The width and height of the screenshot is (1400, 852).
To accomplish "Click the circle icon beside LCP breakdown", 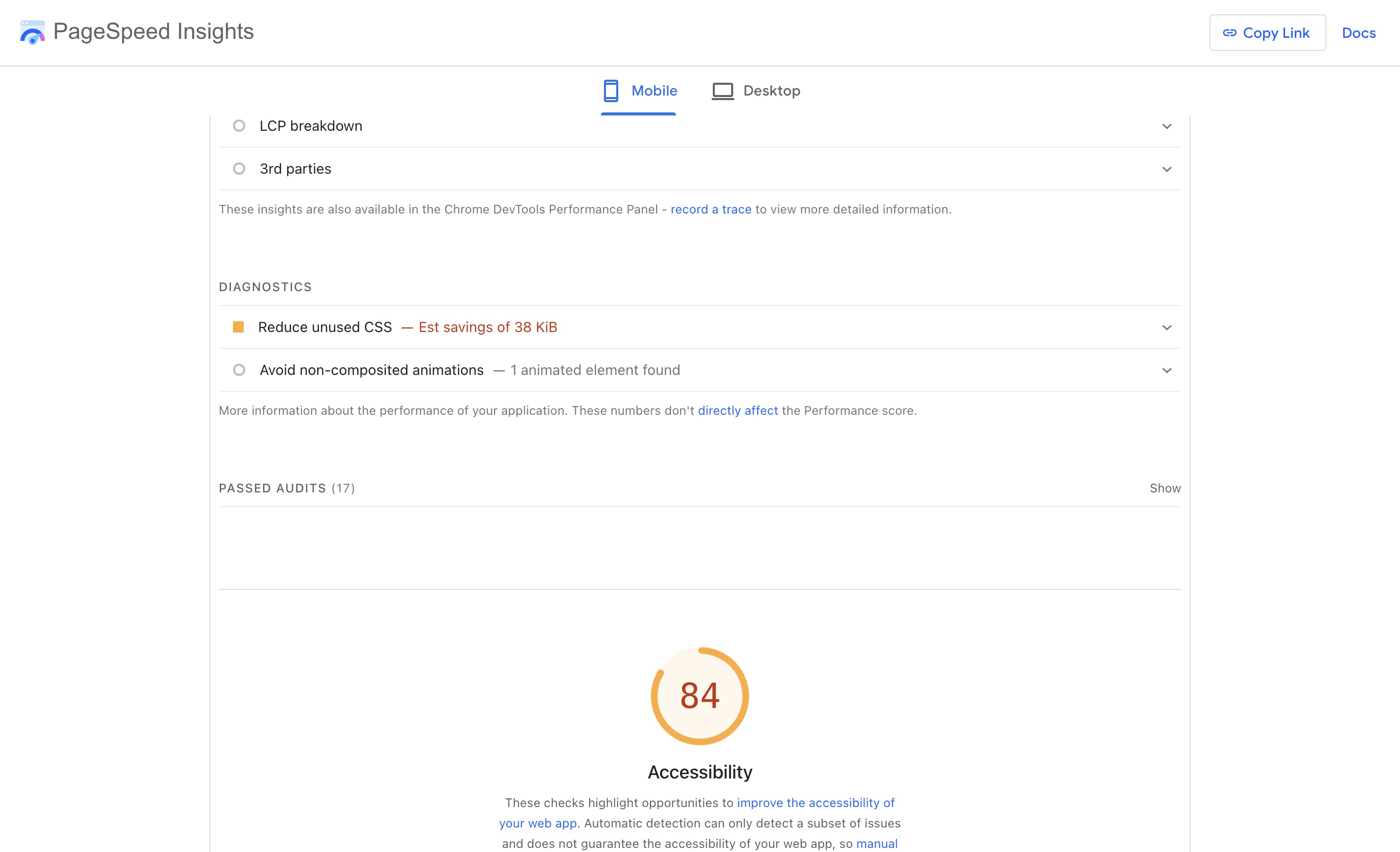I will point(239,126).
